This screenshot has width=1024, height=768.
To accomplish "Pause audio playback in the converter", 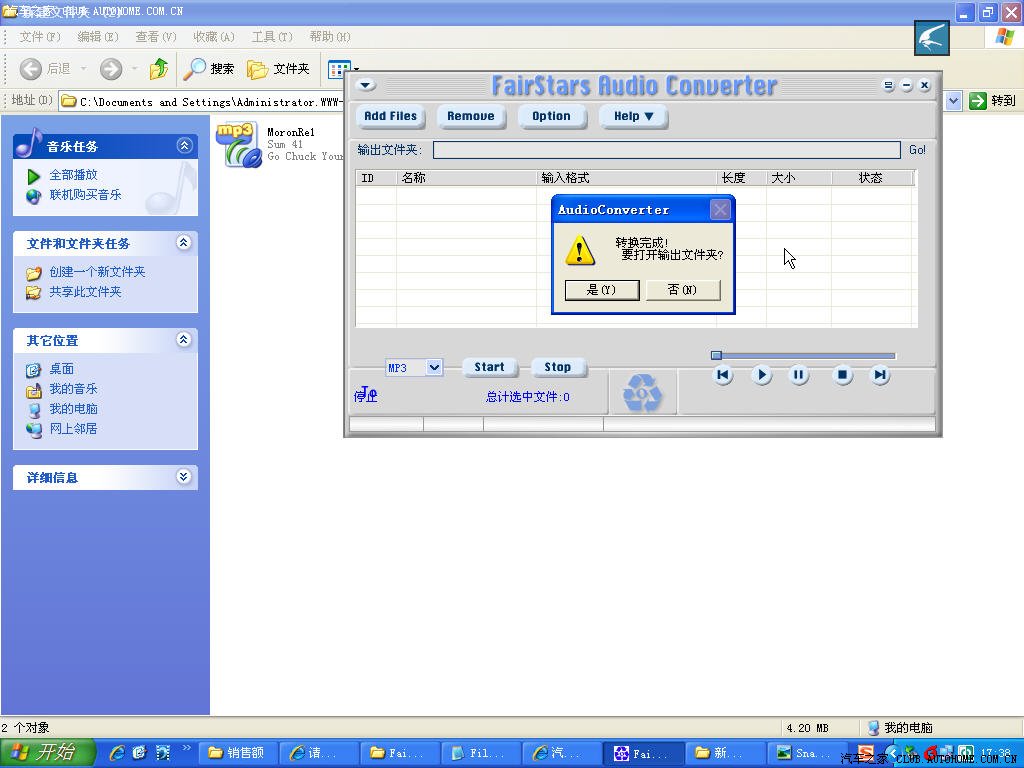I will pos(799,375).
